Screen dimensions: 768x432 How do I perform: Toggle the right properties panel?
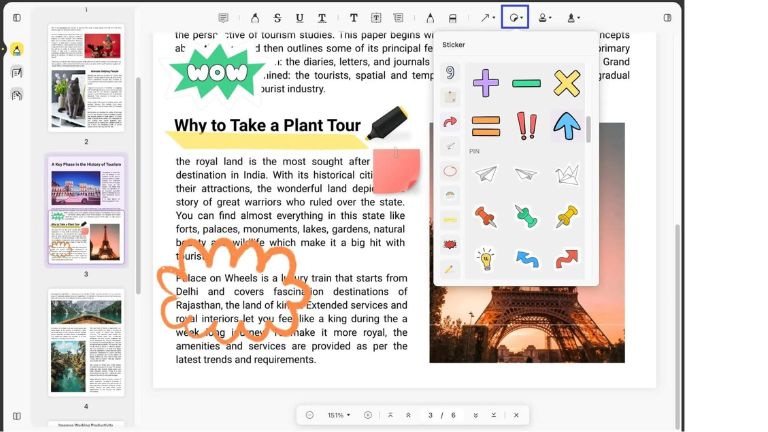[x=667, y=18]
